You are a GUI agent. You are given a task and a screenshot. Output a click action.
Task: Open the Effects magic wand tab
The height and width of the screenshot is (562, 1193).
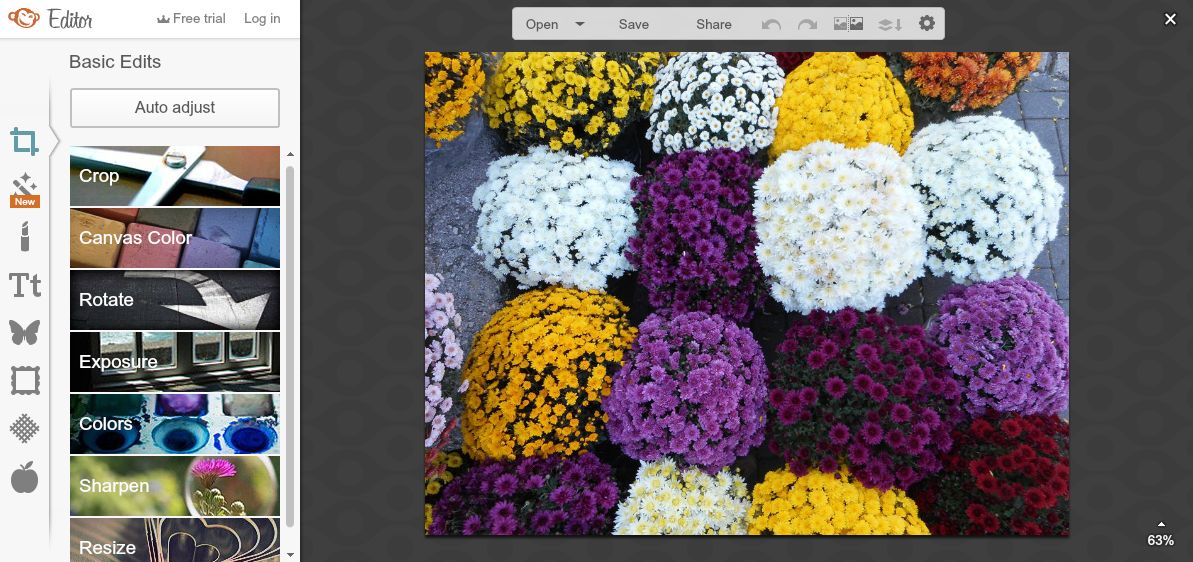pos(25,188)
